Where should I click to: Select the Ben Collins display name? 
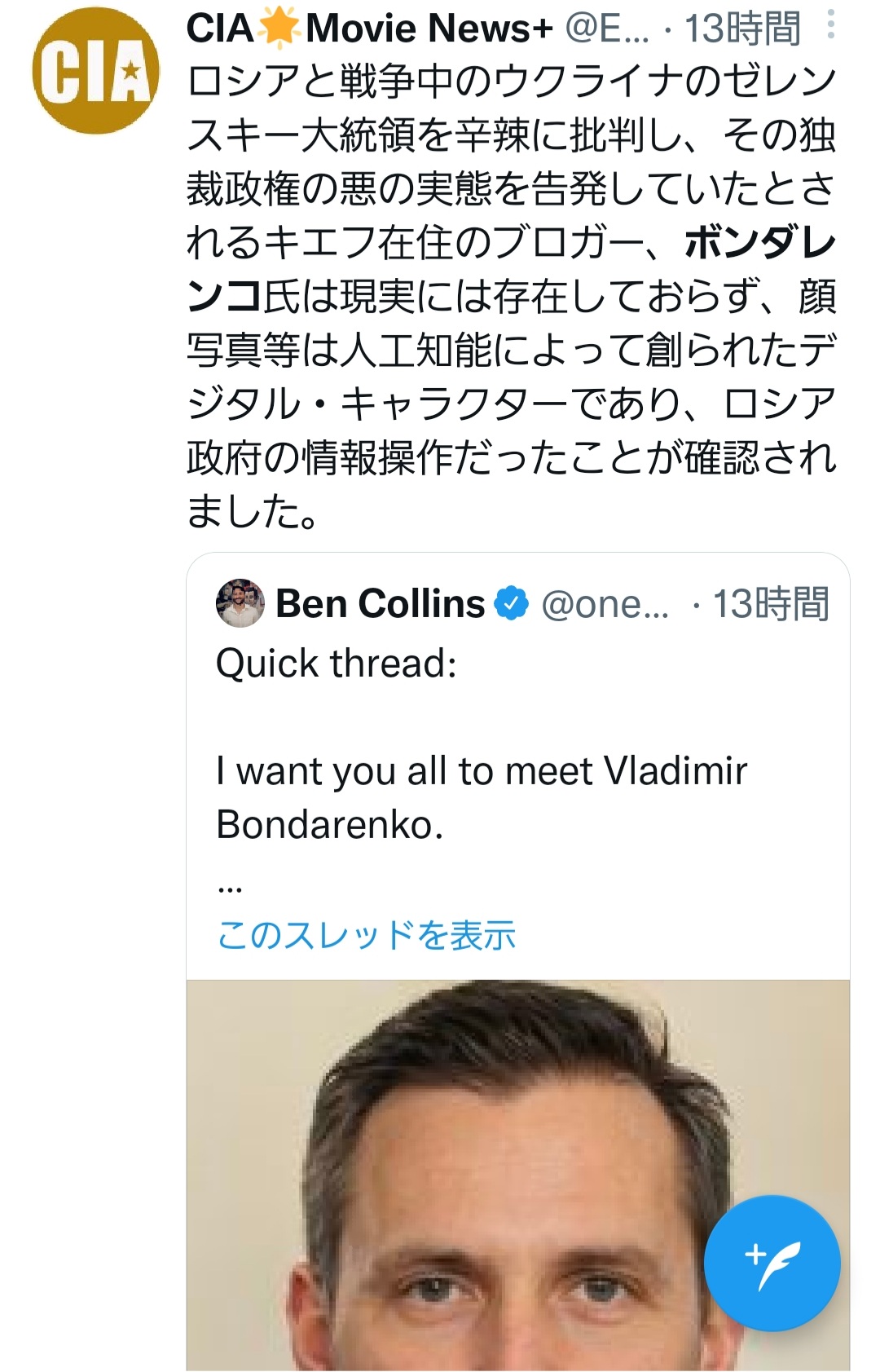coord(380,603)
